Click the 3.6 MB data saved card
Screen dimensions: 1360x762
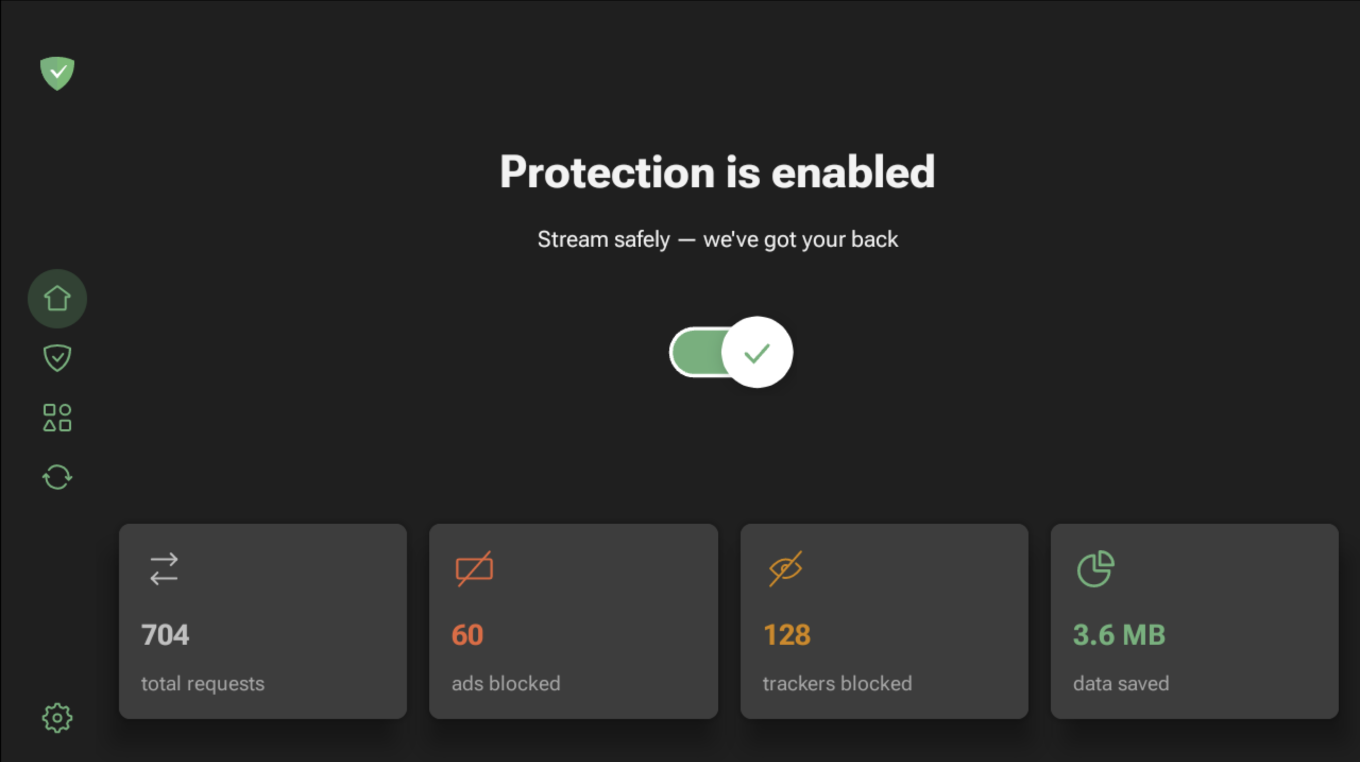tap(1194, 621)
